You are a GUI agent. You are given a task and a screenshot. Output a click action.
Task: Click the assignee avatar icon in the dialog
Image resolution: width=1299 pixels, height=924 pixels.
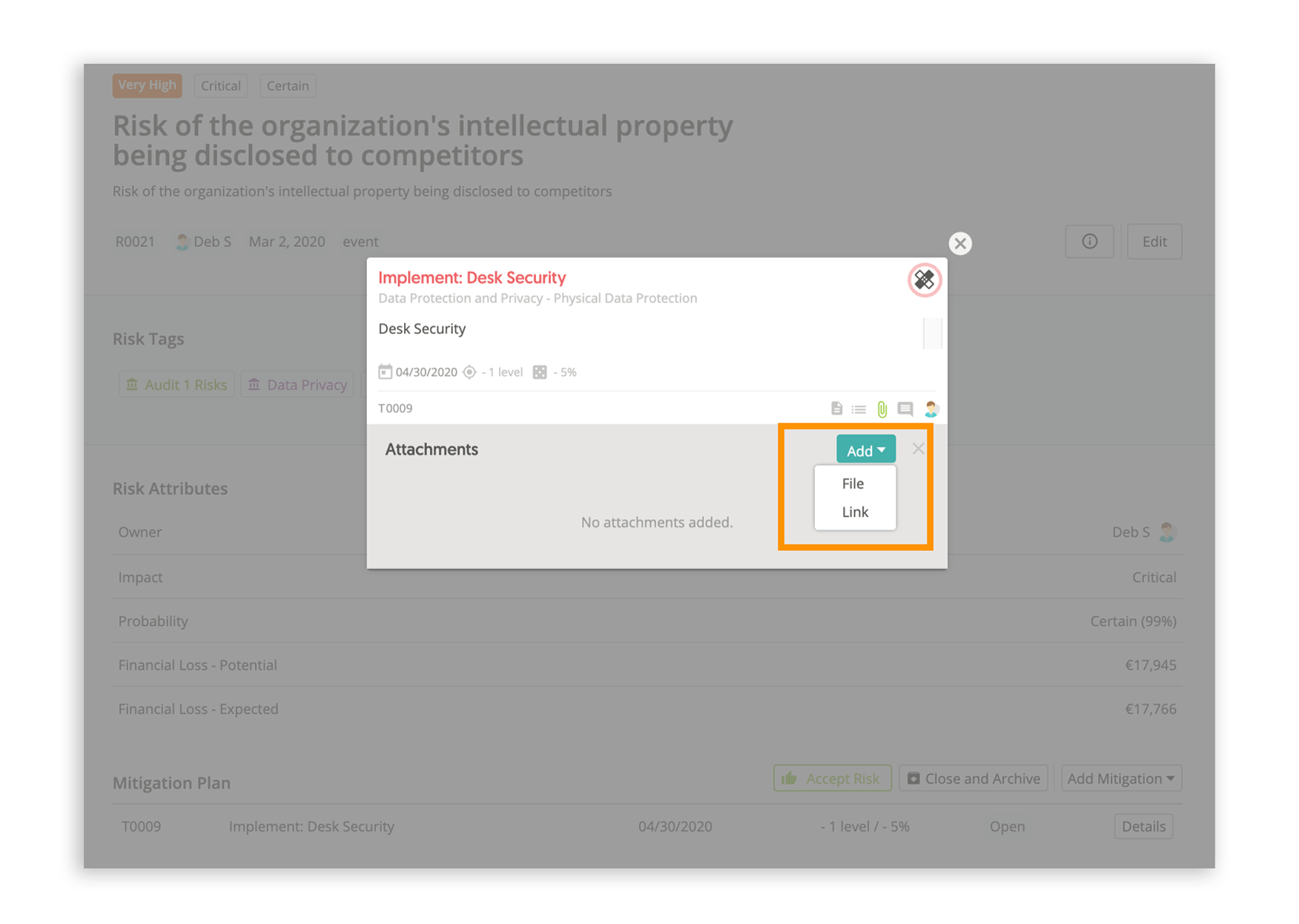[931, 409]
